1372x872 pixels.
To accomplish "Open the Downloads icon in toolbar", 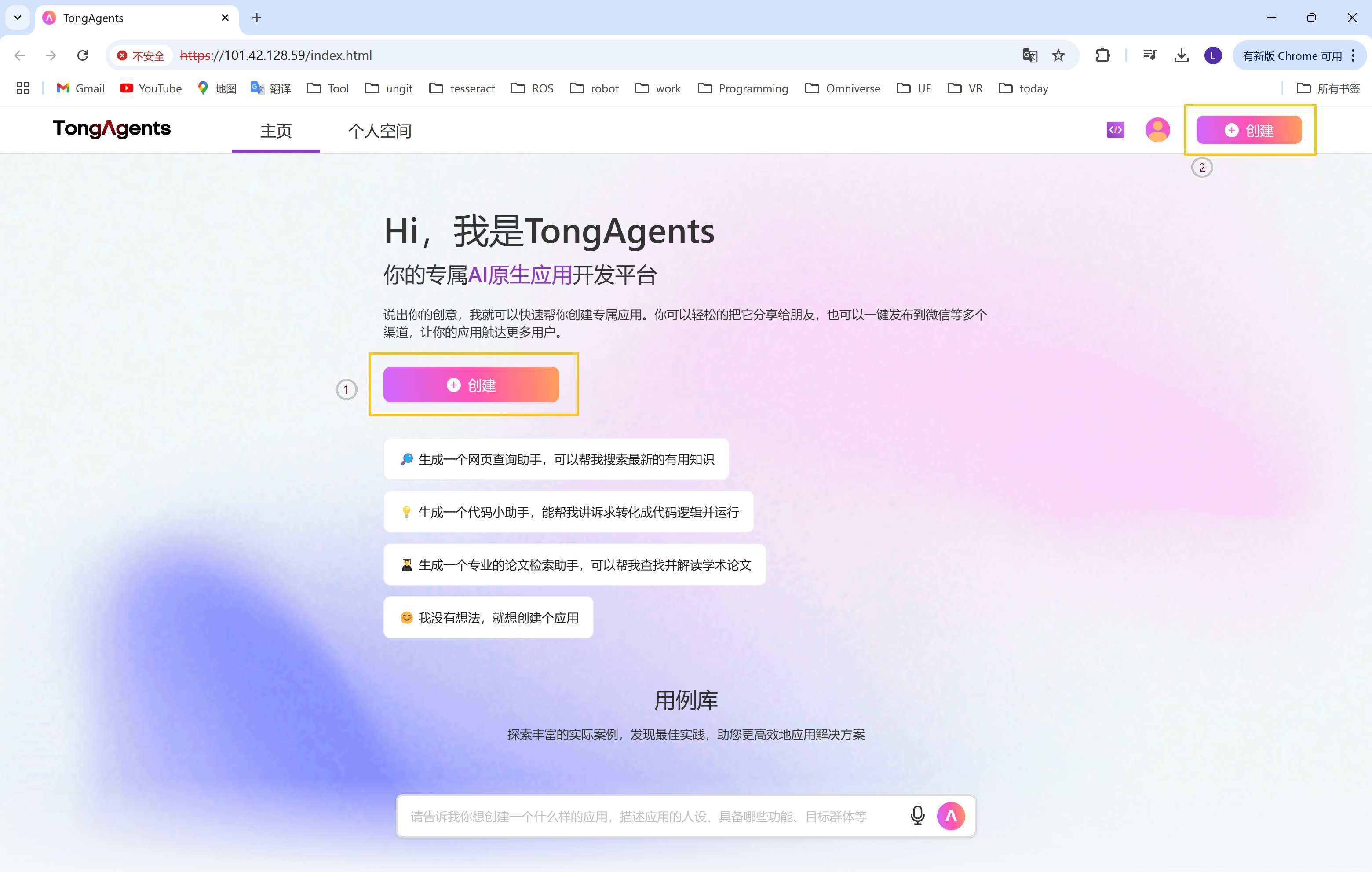I will coord(1181,55).
